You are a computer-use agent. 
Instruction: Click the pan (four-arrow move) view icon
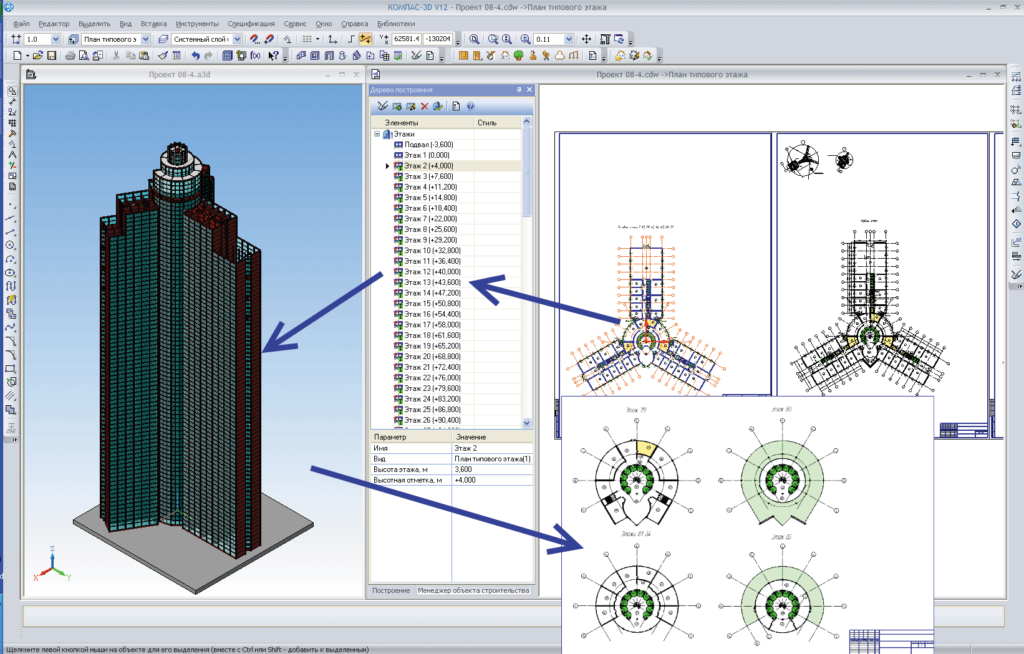(587, 39)
